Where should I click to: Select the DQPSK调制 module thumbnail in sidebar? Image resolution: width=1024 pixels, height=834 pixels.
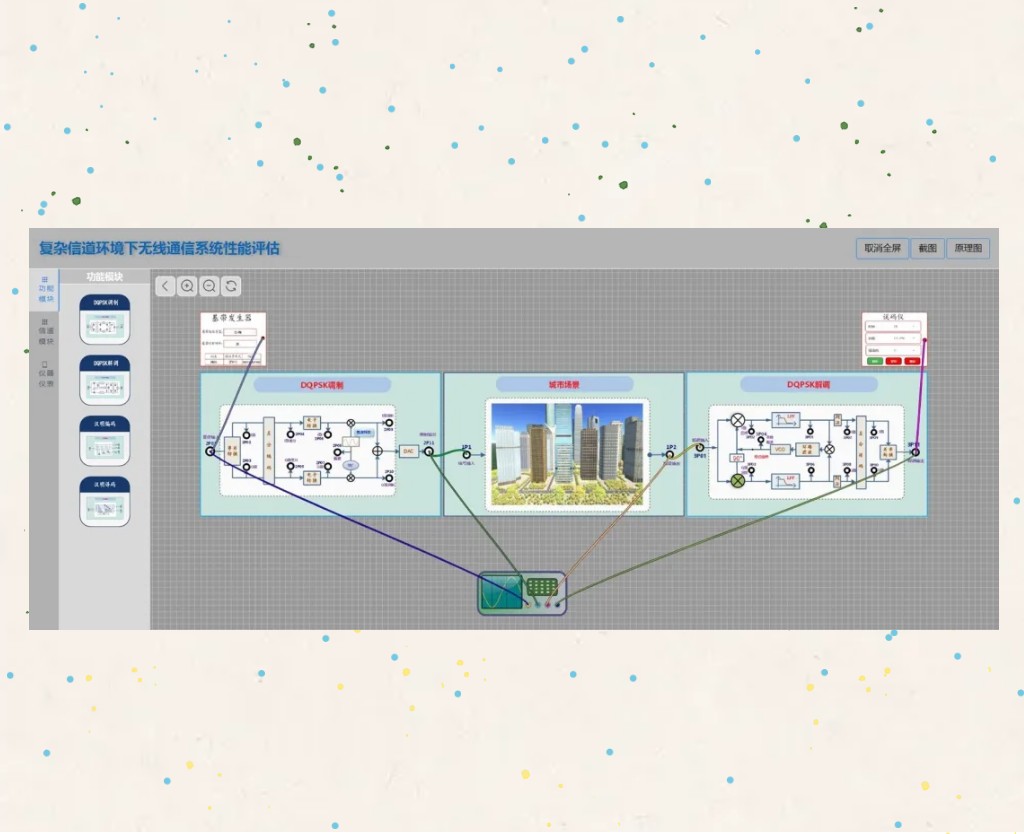[105, 320]
